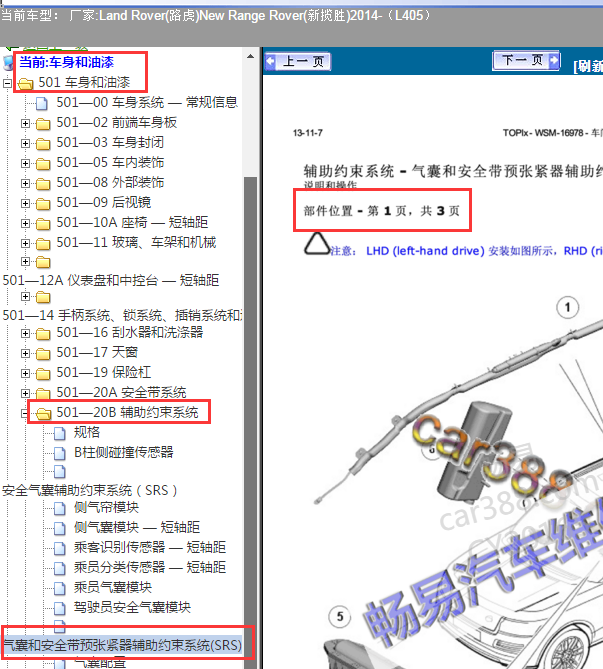The height and width of the screenshot is (669, 603).
Task: Expand the 501—09 后视镜 folder
Action: pos(25,204)
